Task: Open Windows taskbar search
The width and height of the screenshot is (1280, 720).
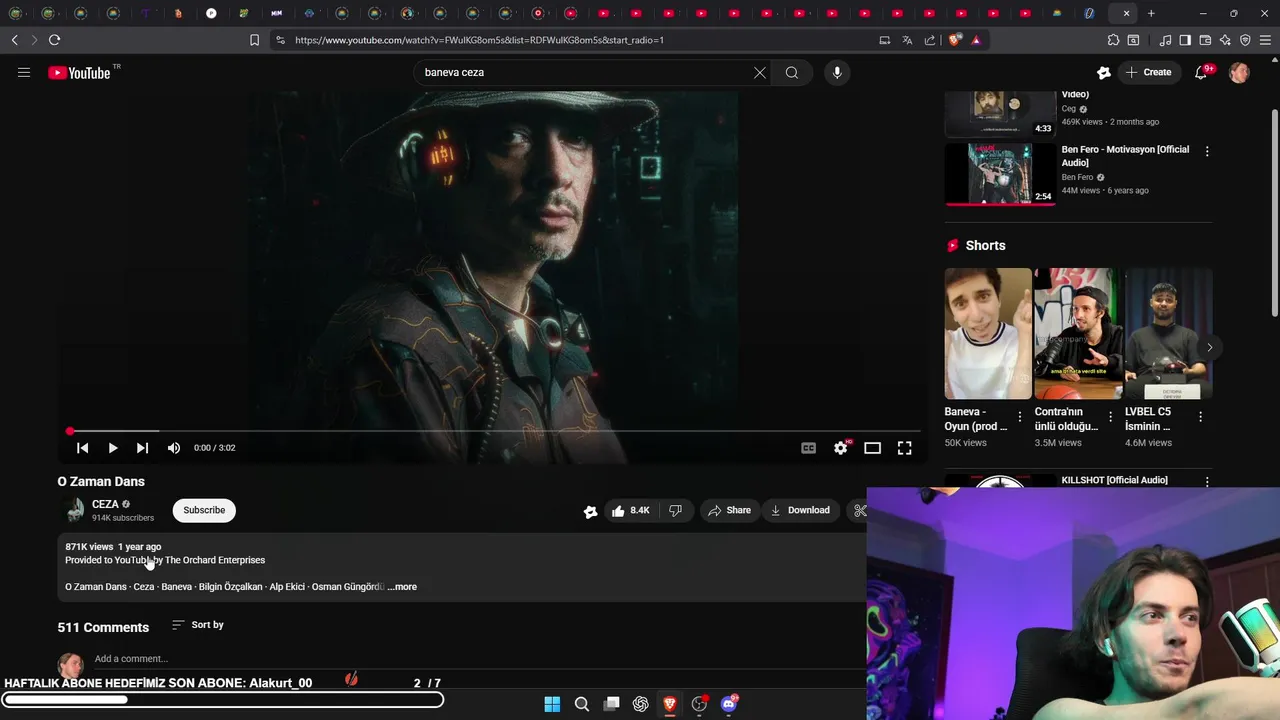Action: pyautogui.click(x=581, y=704)
